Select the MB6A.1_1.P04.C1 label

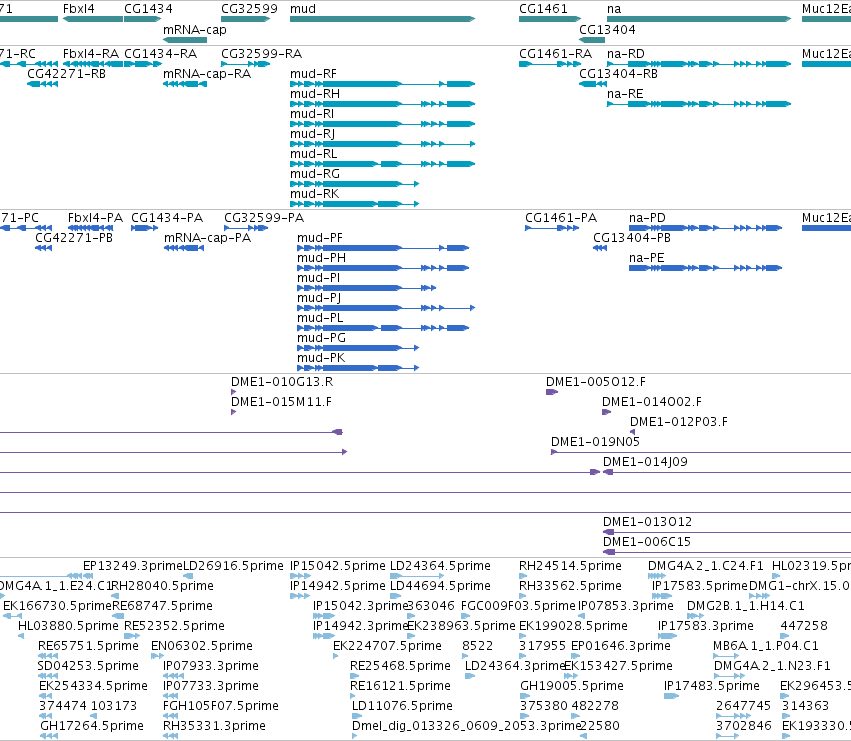tap(766, 646)
